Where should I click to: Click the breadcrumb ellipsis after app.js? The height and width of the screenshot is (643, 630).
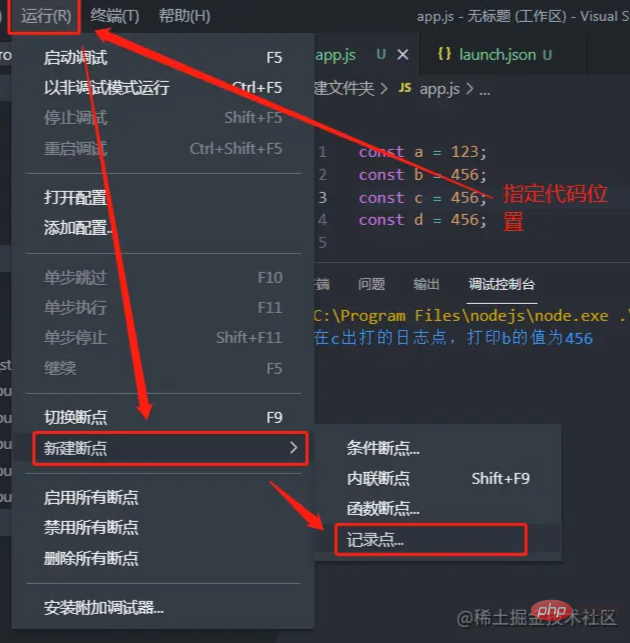485,92
